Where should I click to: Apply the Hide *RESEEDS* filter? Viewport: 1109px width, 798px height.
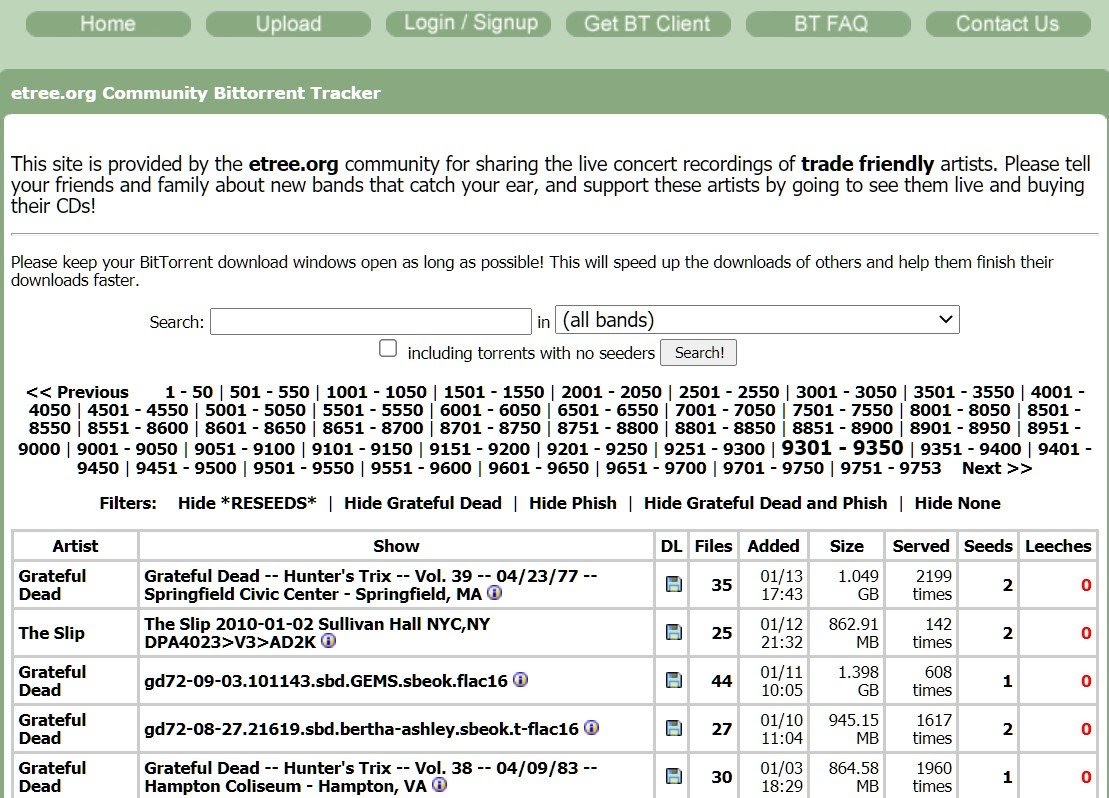click(x=247, y=503)
